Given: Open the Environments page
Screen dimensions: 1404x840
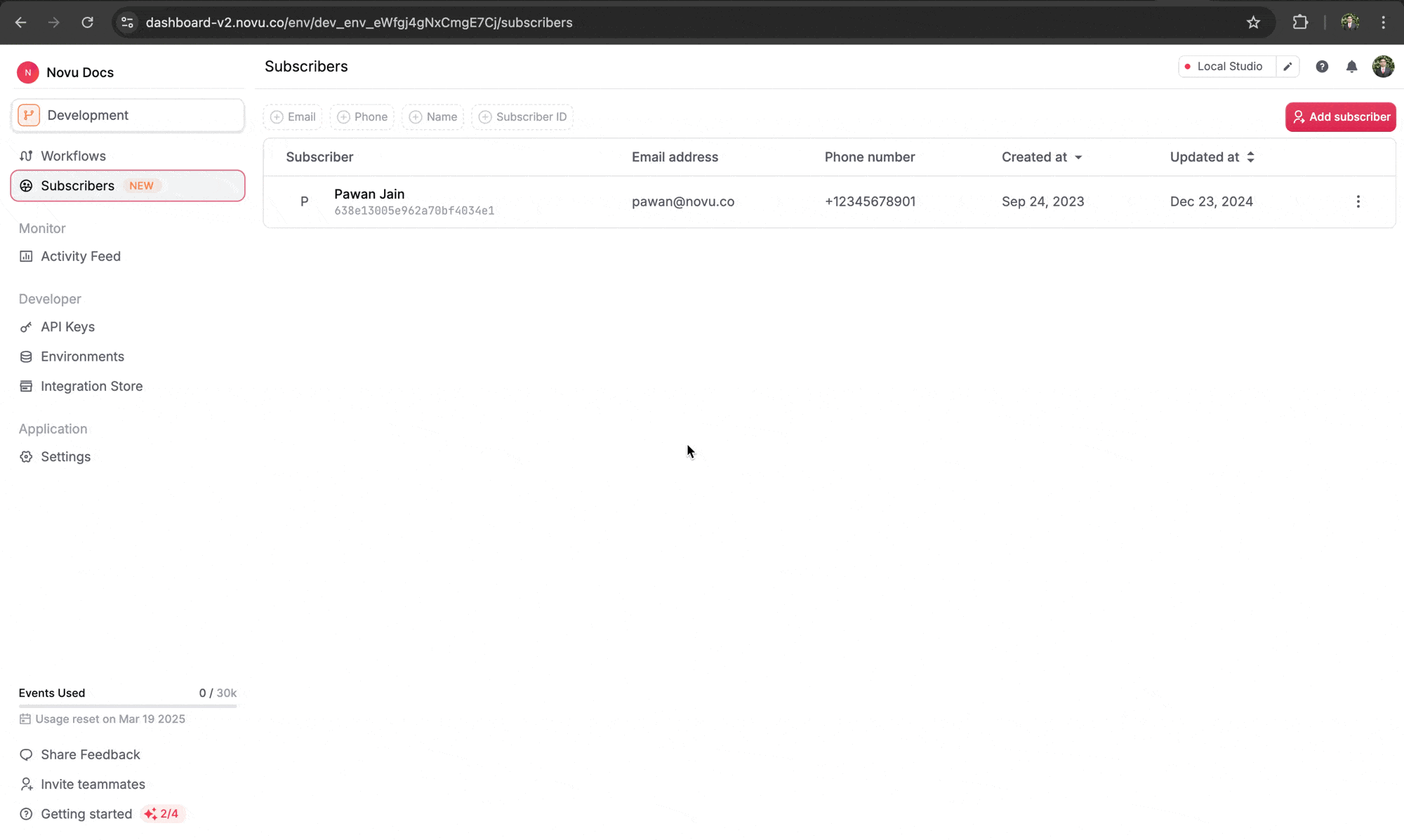Looking at the screenshot, I should click(x=82, y=356).
